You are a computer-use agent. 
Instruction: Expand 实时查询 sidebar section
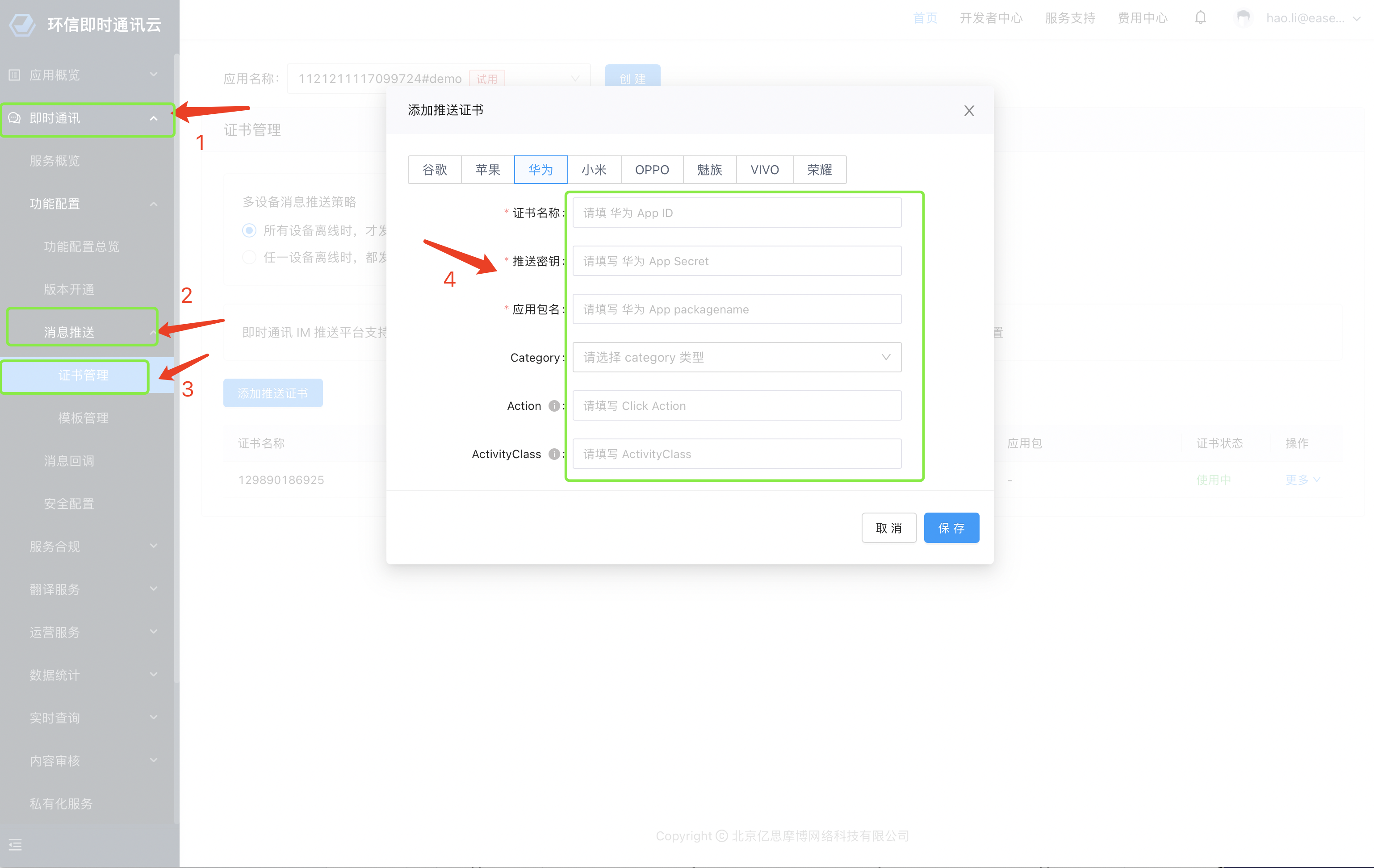point(154,718)
